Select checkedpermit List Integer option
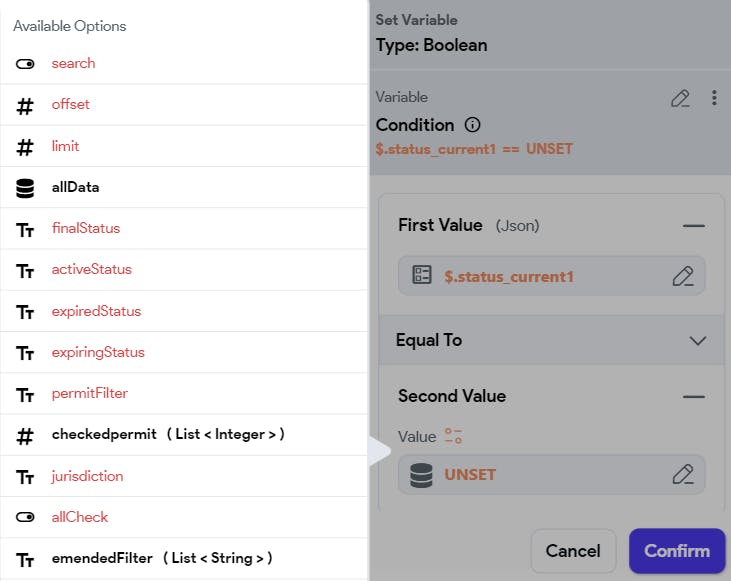The image size is (731, 581). tap(168, 435)
